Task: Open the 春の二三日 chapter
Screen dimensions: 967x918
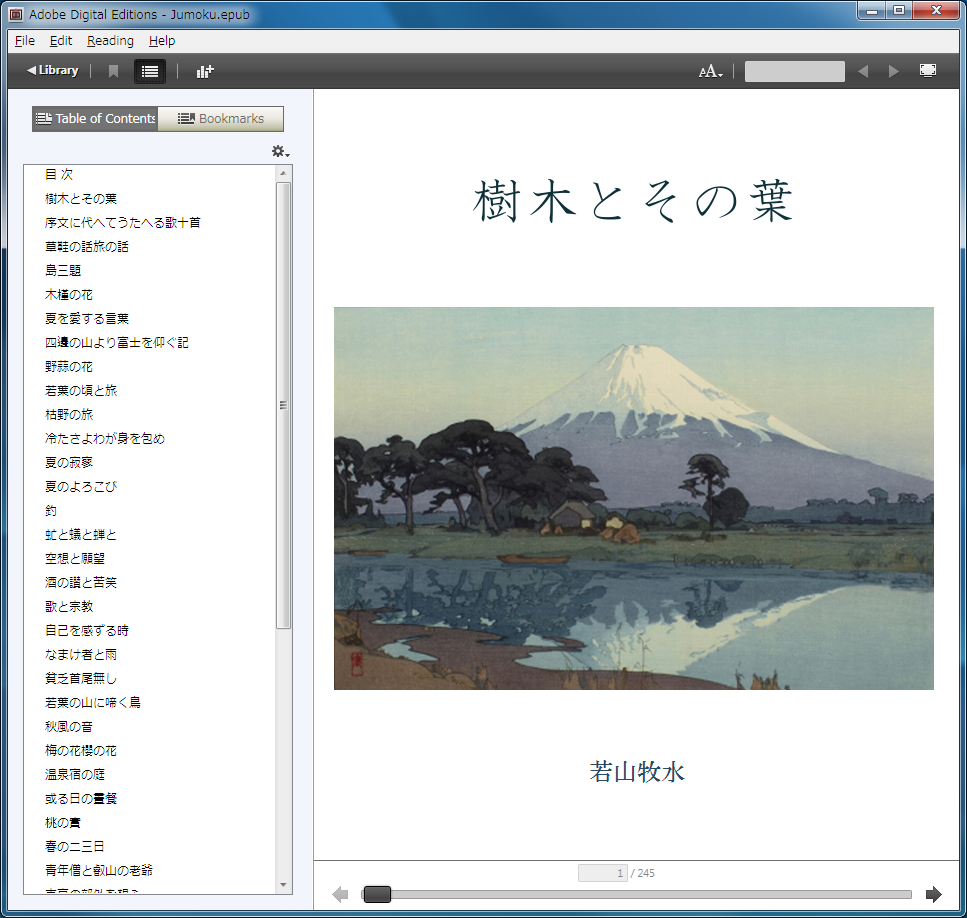Action: click(75, 848)
